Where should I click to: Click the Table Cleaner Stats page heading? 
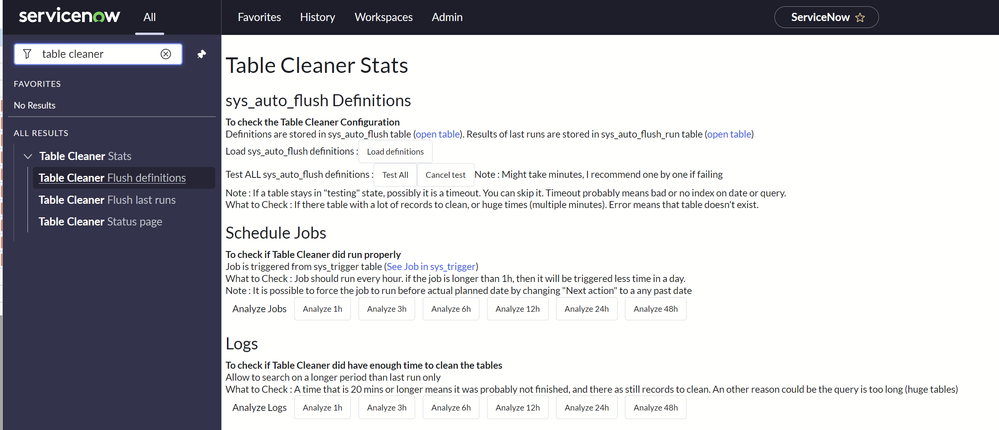point(317,66)
